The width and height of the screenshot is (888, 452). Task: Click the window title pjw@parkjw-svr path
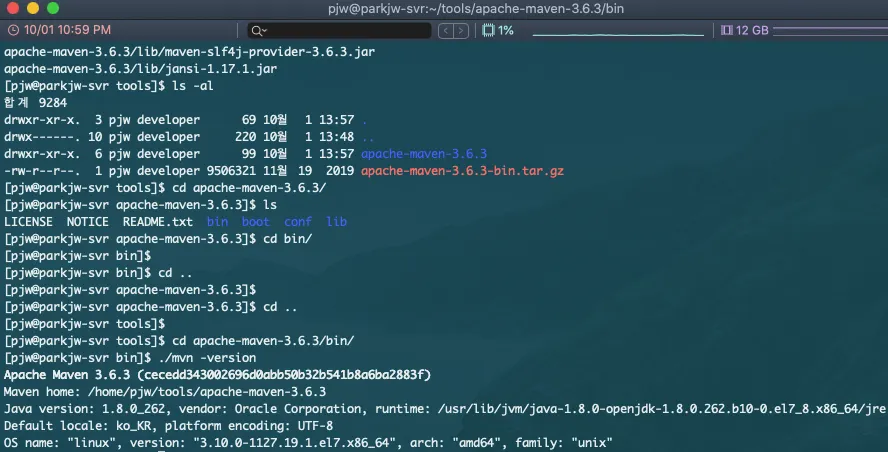click(x=476, y=8)
